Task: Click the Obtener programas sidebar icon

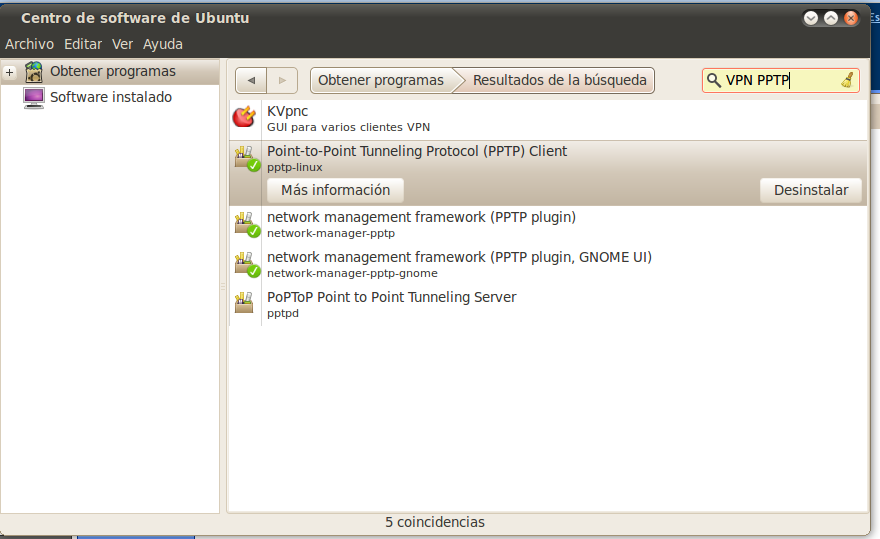Action: click(34, 72)
